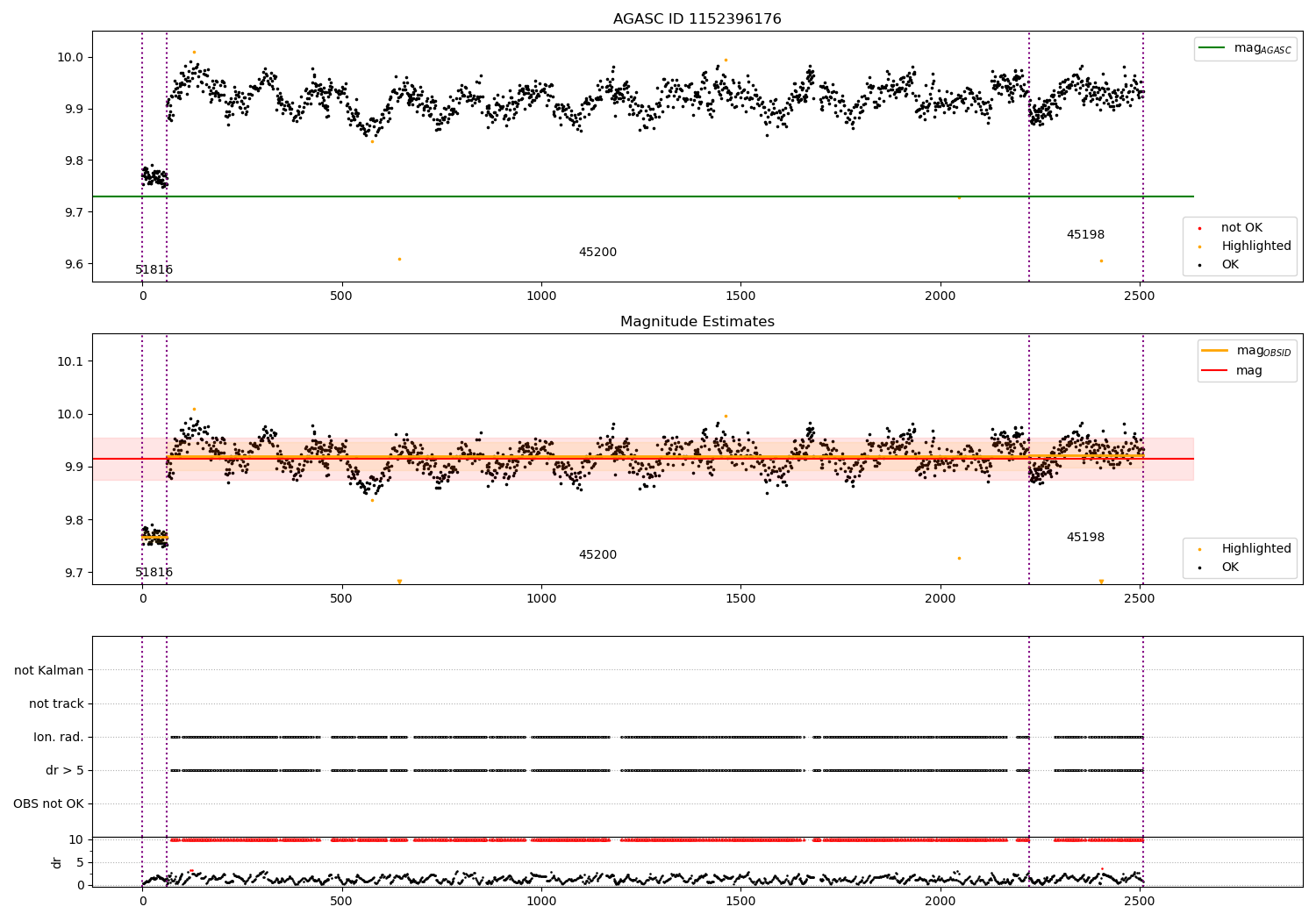Screen dimensions: 1316x921
Task: Click the '45198' annotation in the AGASC plot
Action: [1085, 235]
